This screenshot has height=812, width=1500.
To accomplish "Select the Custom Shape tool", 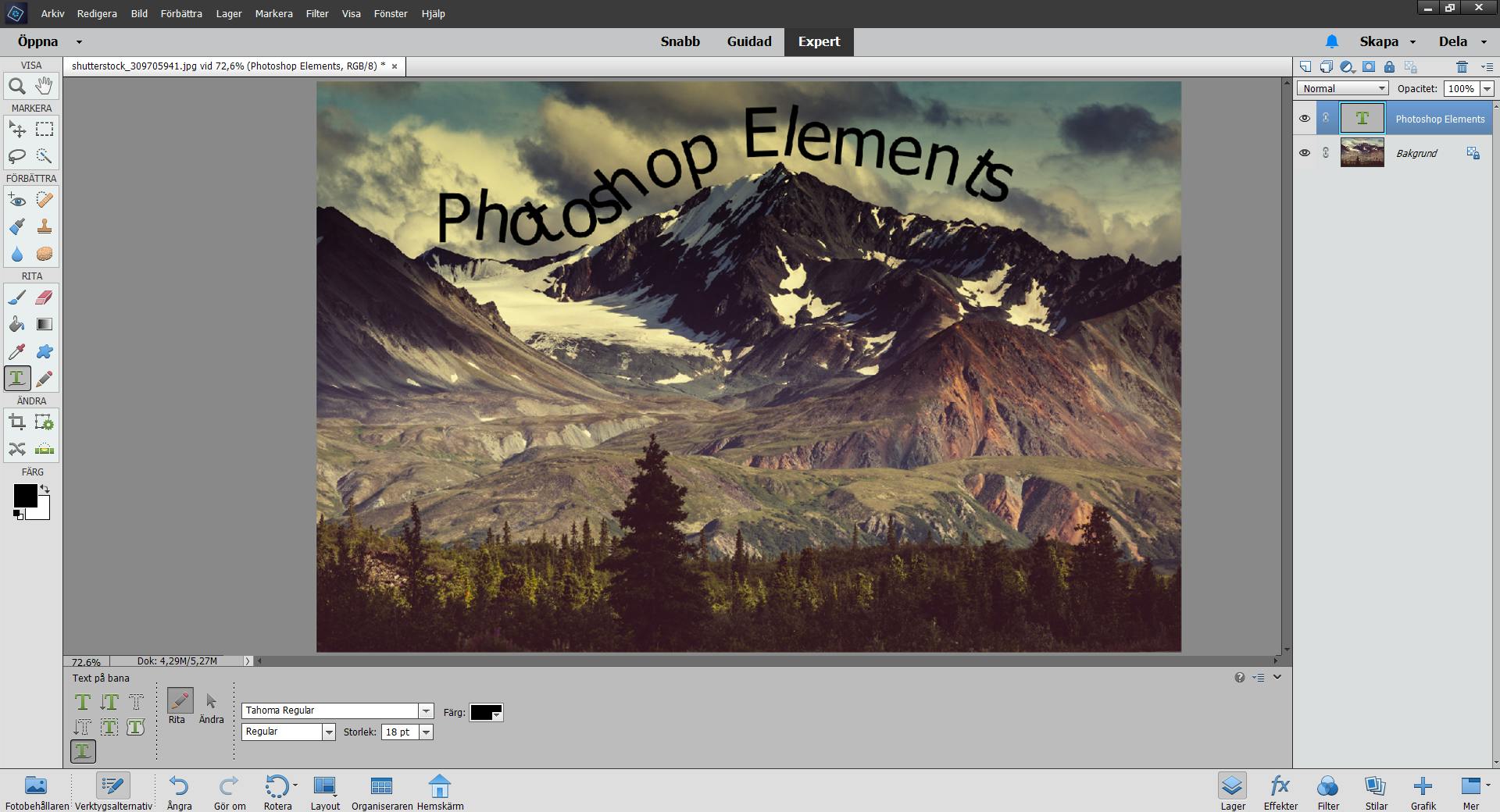I will tap(45, 351).
